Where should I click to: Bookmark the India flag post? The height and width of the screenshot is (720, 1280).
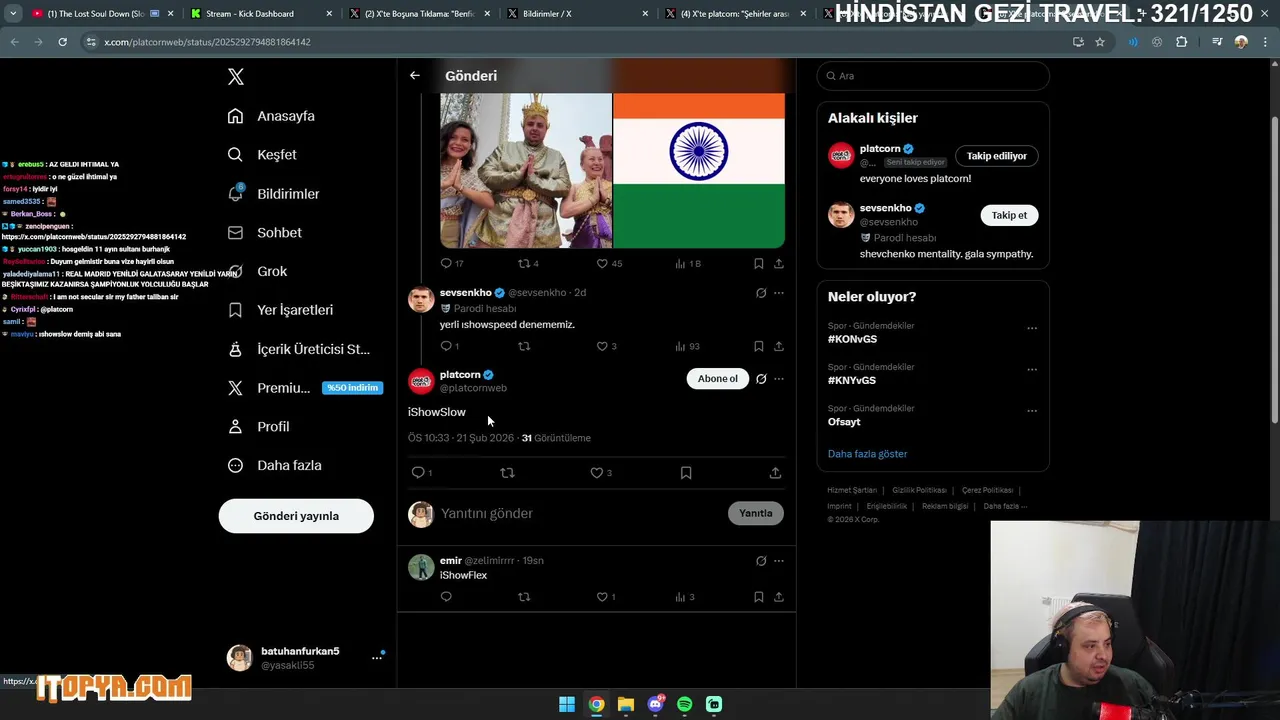[758, 264]
